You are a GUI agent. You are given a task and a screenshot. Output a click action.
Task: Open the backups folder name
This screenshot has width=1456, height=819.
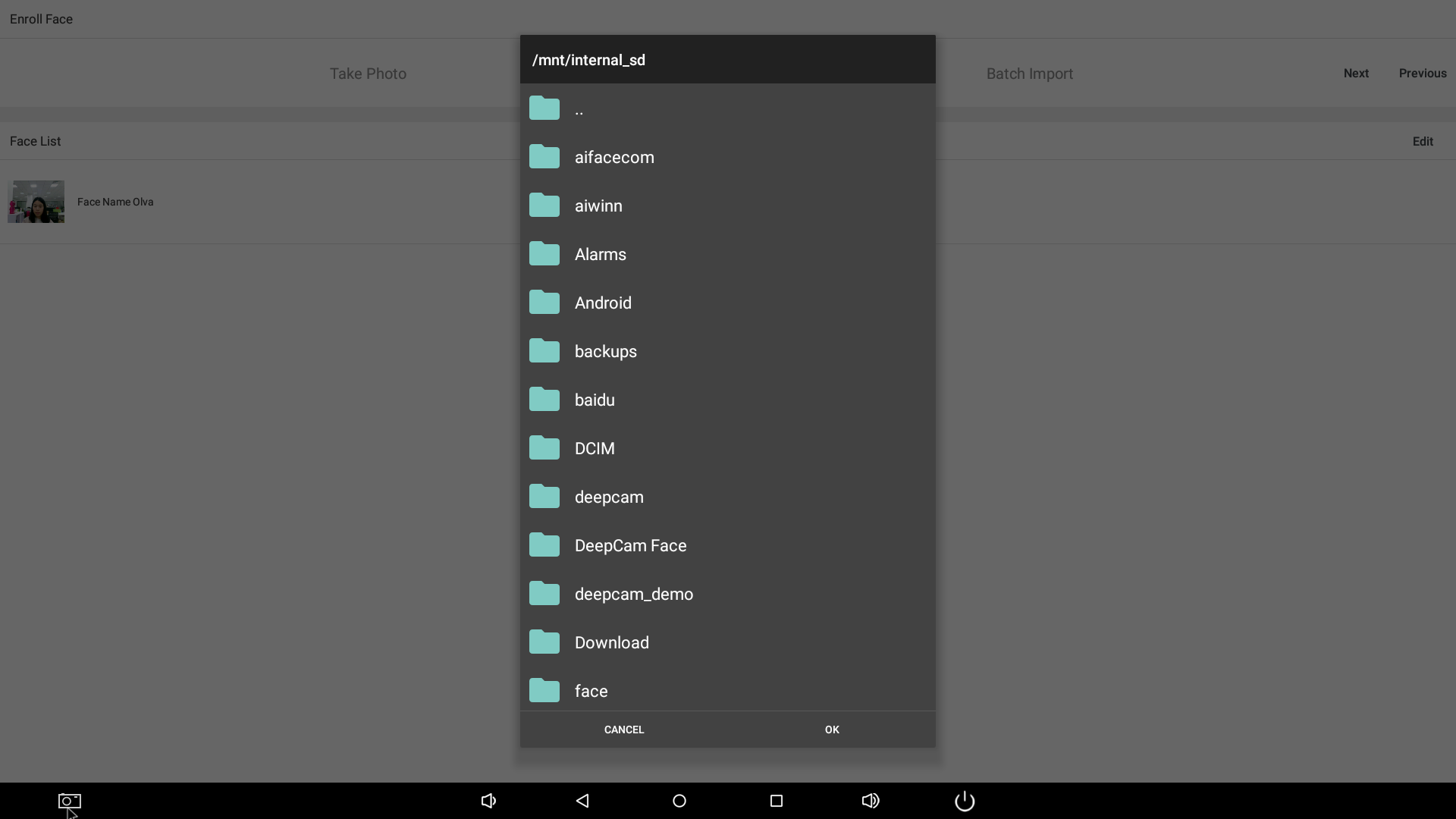pyautogui.click(x=606, y=351)
